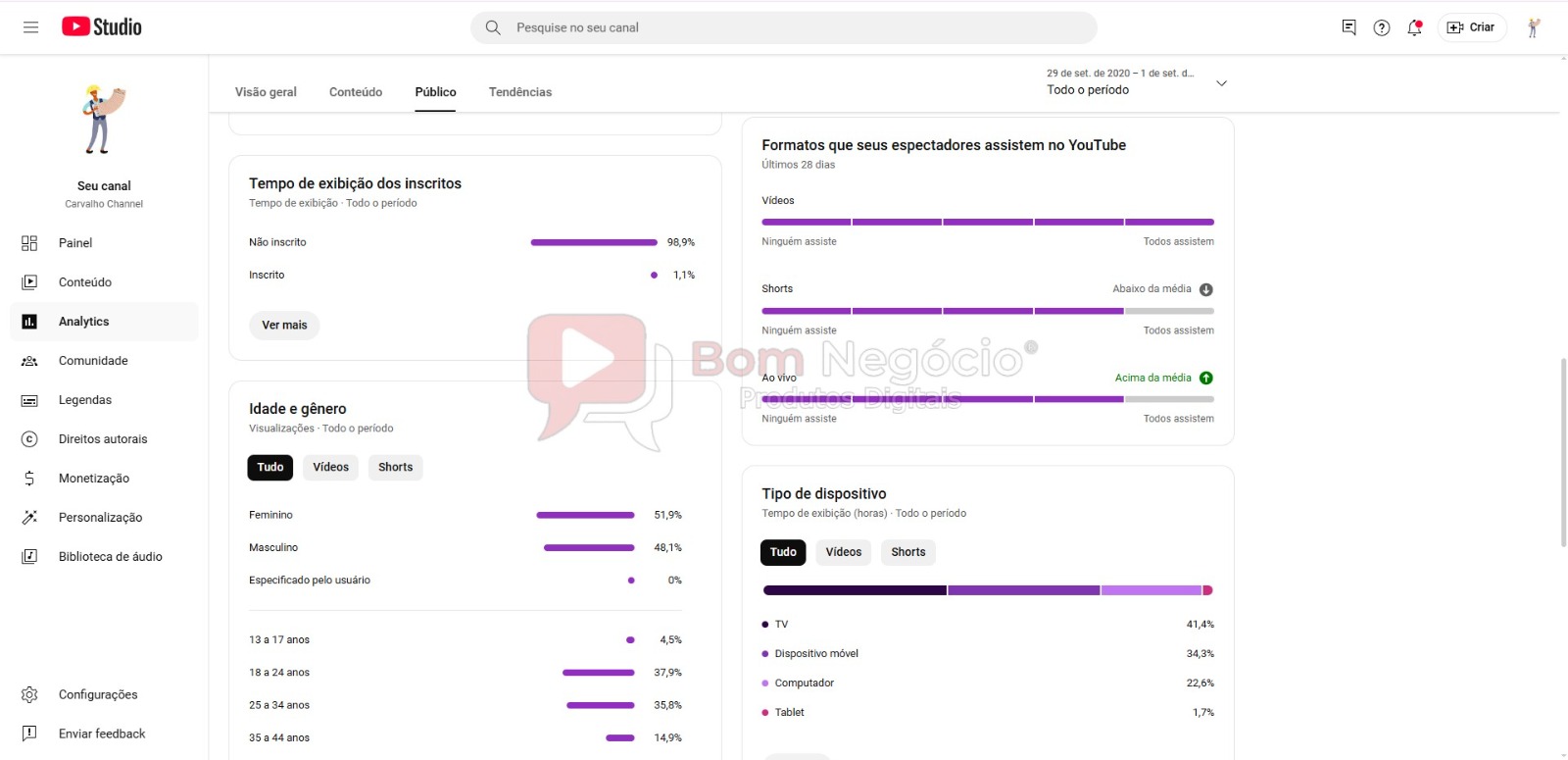This screenshot has height=760, width=1568.
Task: Open the help question mark icon
Action: pos(1382,27)
